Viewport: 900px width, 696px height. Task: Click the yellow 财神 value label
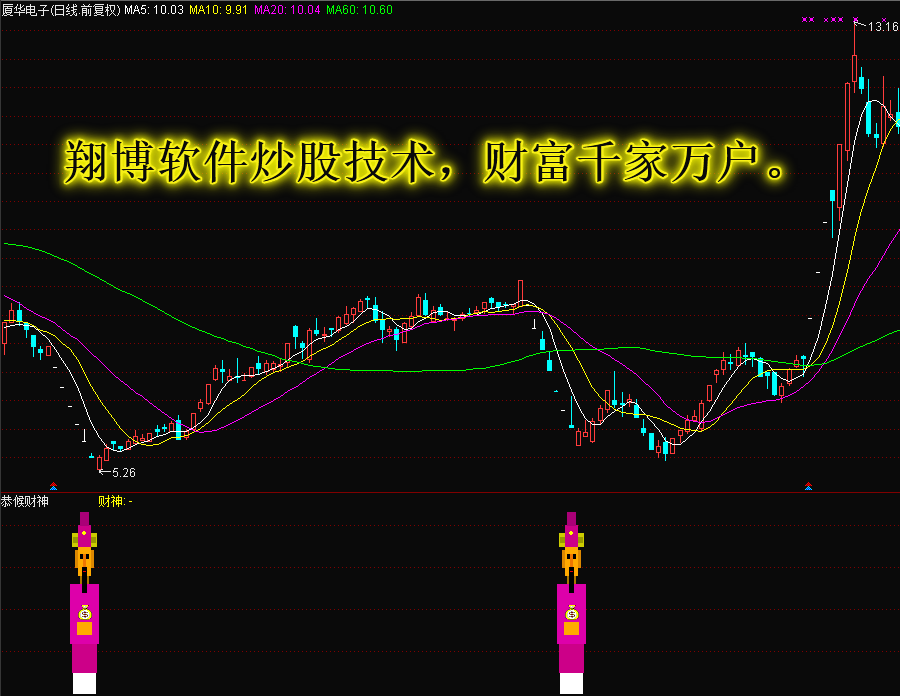click(113, 501)
